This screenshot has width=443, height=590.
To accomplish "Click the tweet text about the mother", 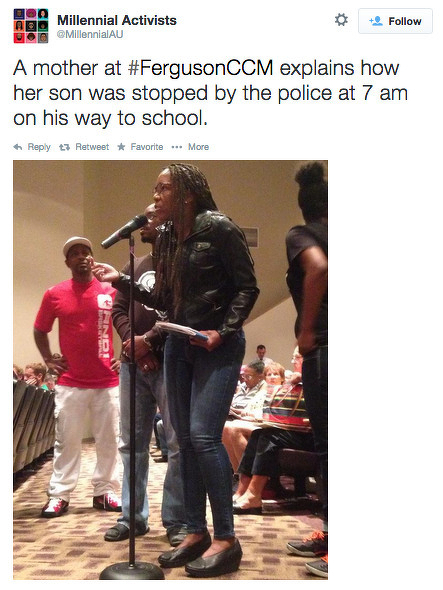I will coord(210,93).
